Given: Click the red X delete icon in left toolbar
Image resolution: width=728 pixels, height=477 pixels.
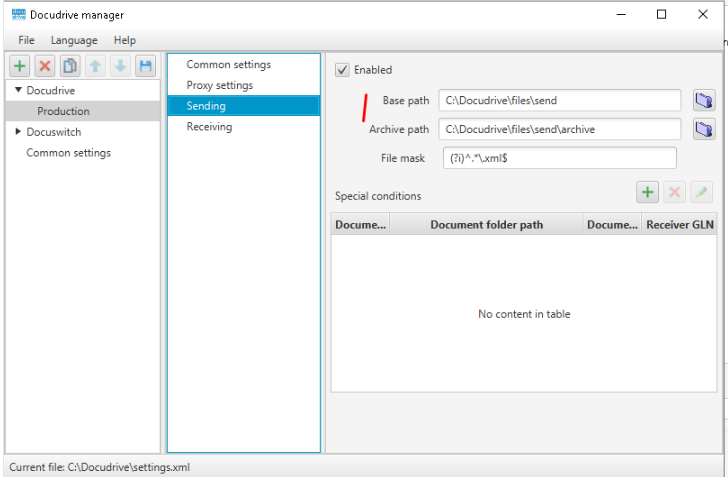Looking at the screenshot, I should (45, 66).
